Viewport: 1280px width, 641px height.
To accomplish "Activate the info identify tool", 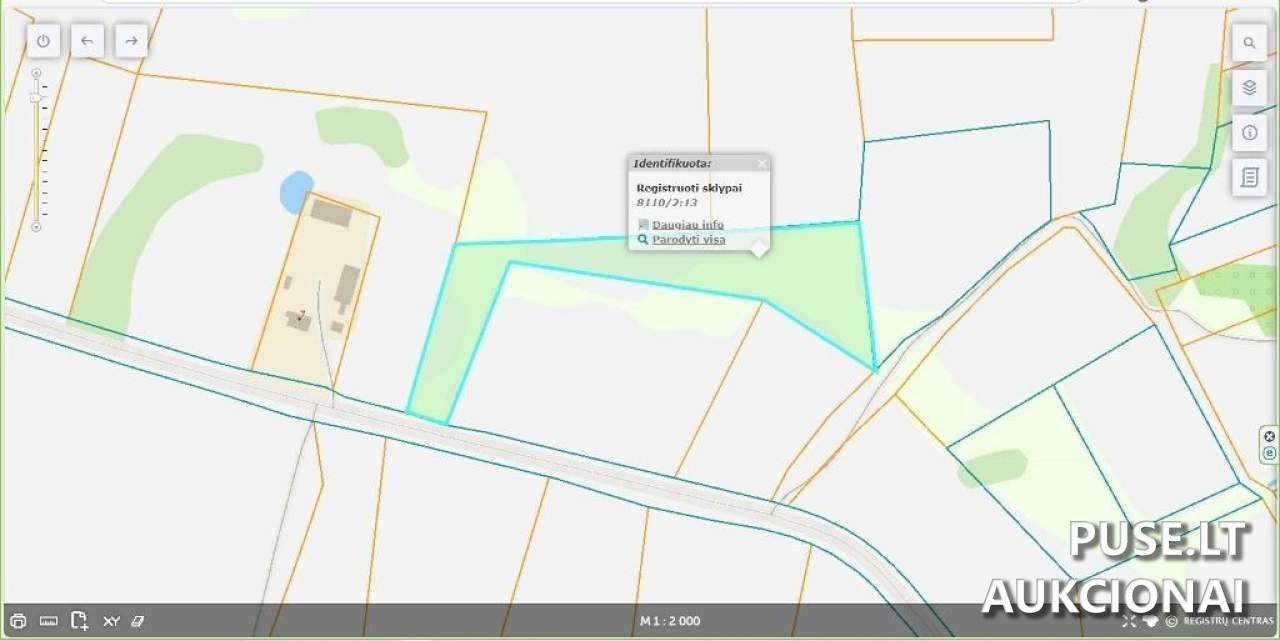I will [x=1249, y=133].
